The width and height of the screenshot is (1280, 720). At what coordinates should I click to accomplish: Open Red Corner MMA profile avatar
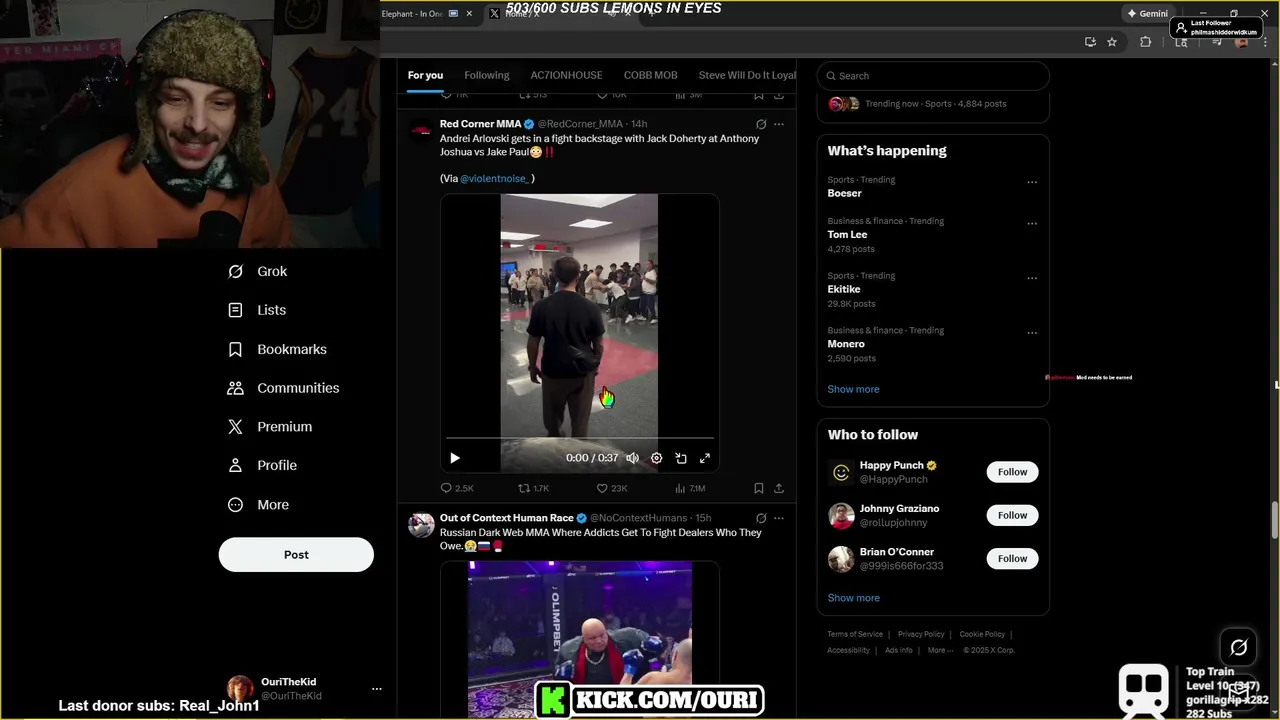421,131
